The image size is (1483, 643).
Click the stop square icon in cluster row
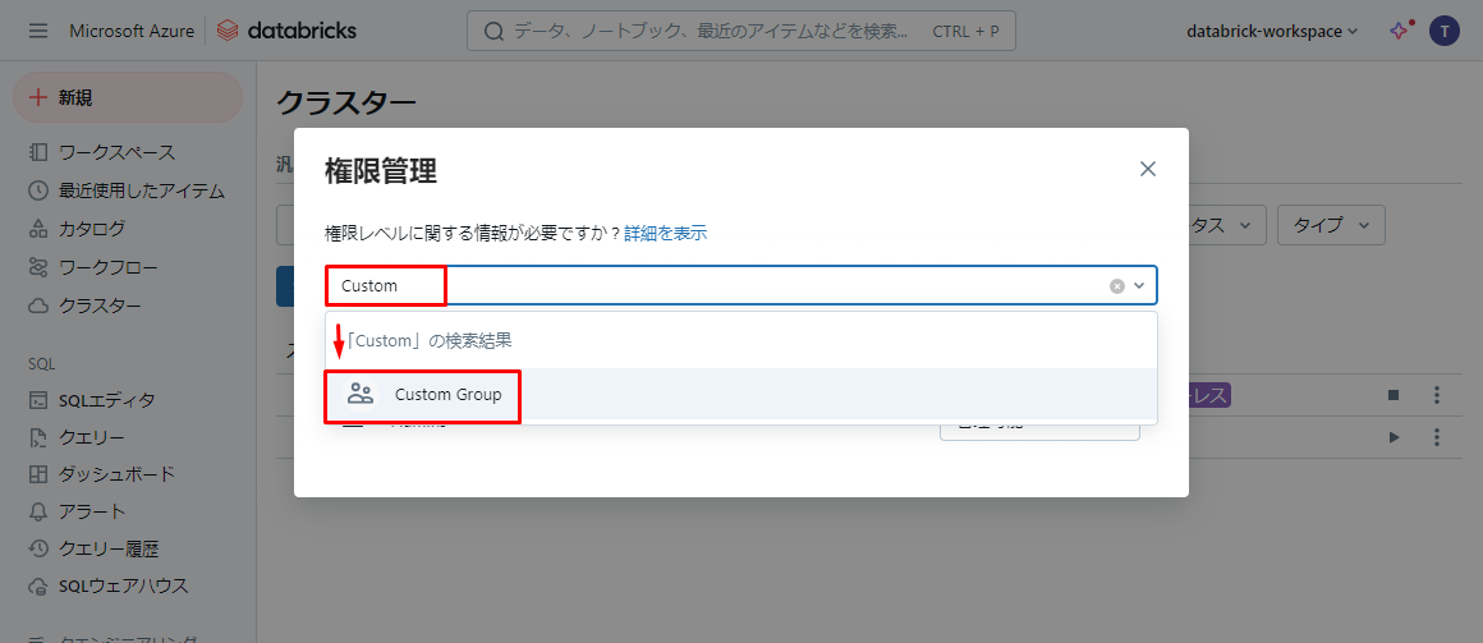(1394, 395)
